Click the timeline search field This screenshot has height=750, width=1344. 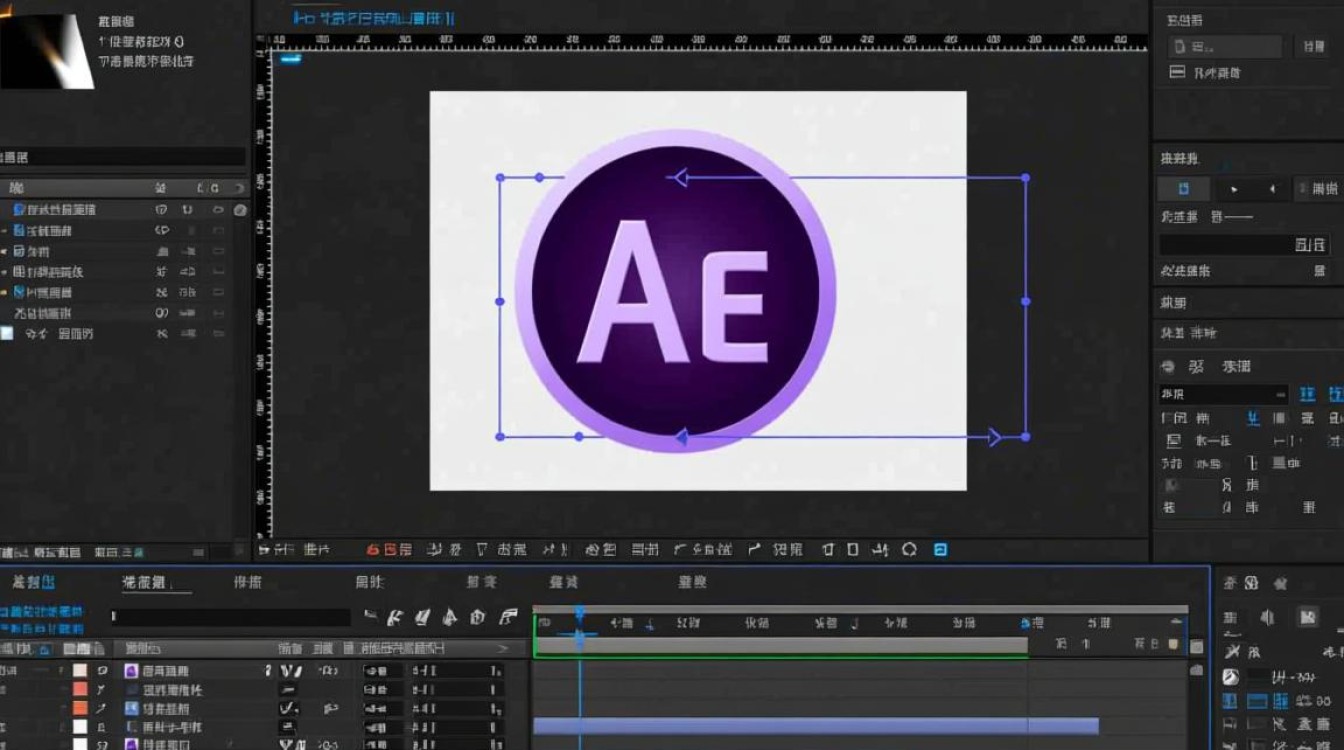(x=230, y=617)
